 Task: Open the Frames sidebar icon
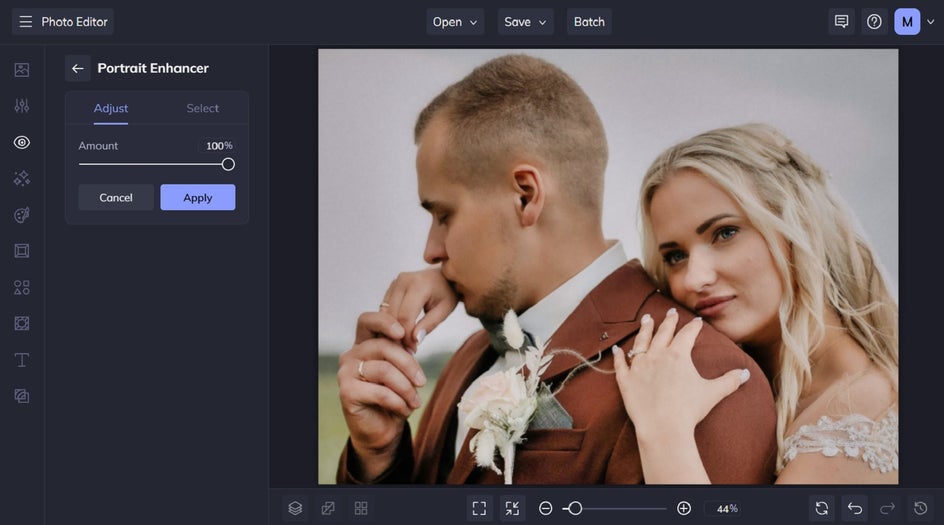pos(22,251)
